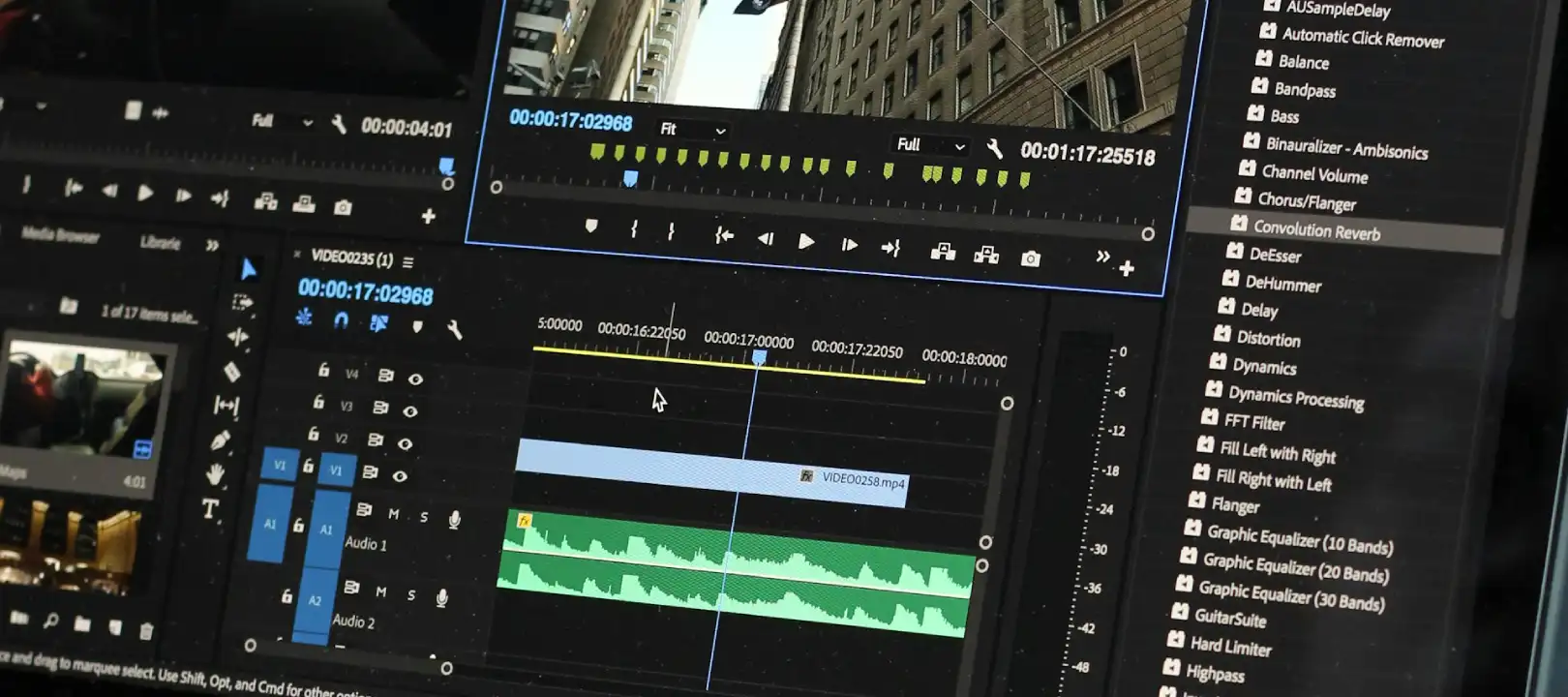Toggle V4 track output eye

click(415, 379)
